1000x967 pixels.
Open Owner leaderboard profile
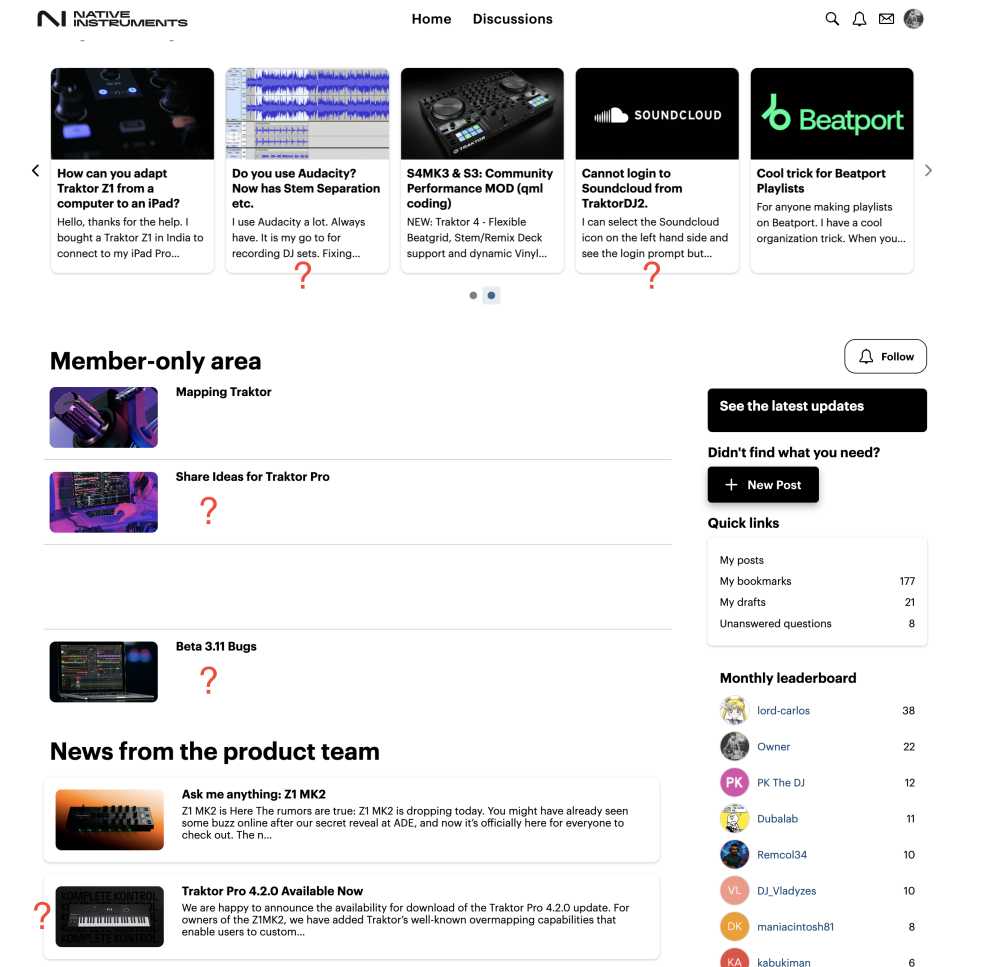coord(773,746)
